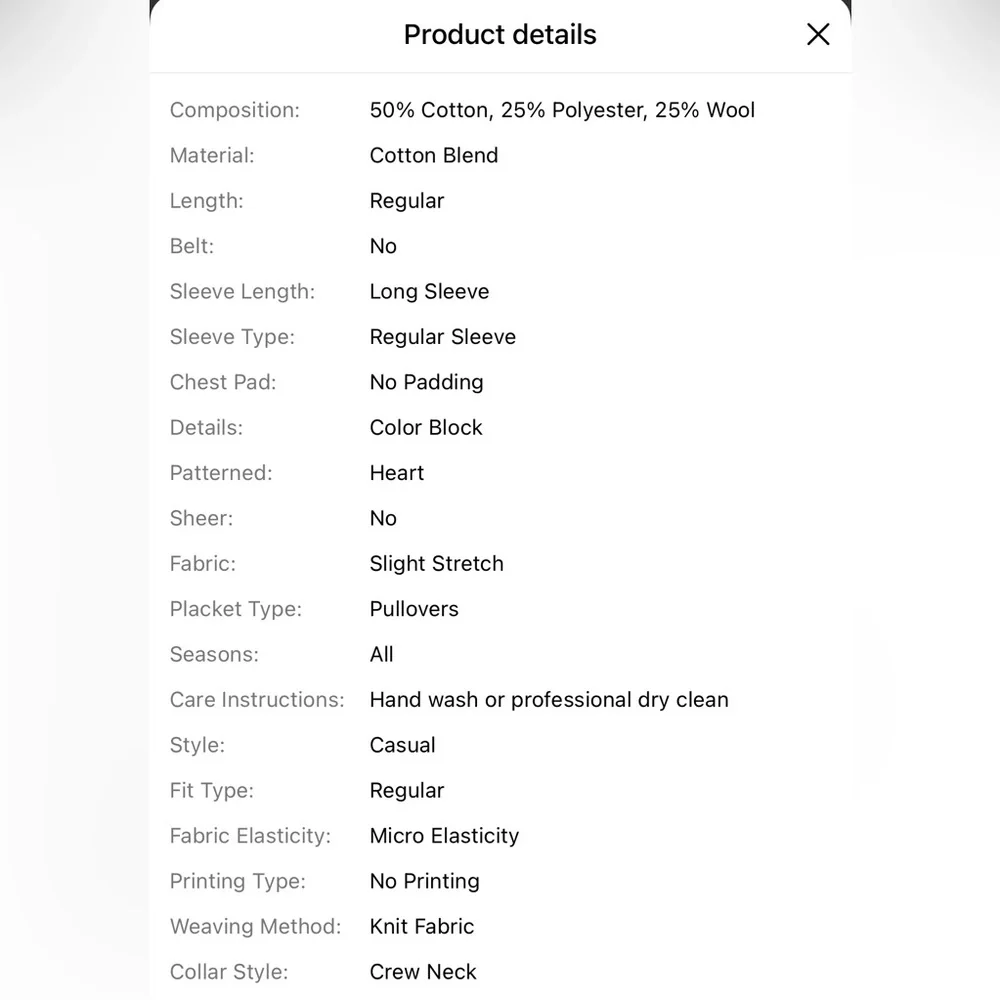Select the Casual style value
Screen dimensions: 1000x1000
click(403, 745)
